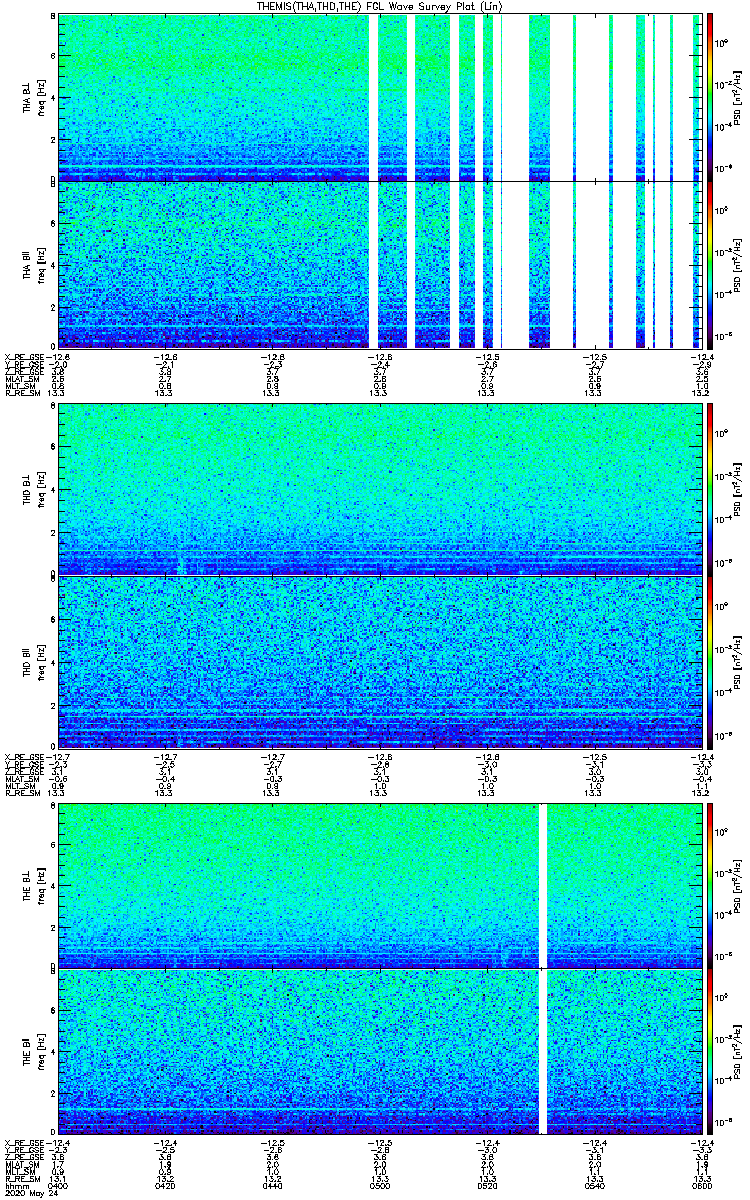Click the R_RE_SM row label below THD panels

pyautogui.click(x=21, y=792)
